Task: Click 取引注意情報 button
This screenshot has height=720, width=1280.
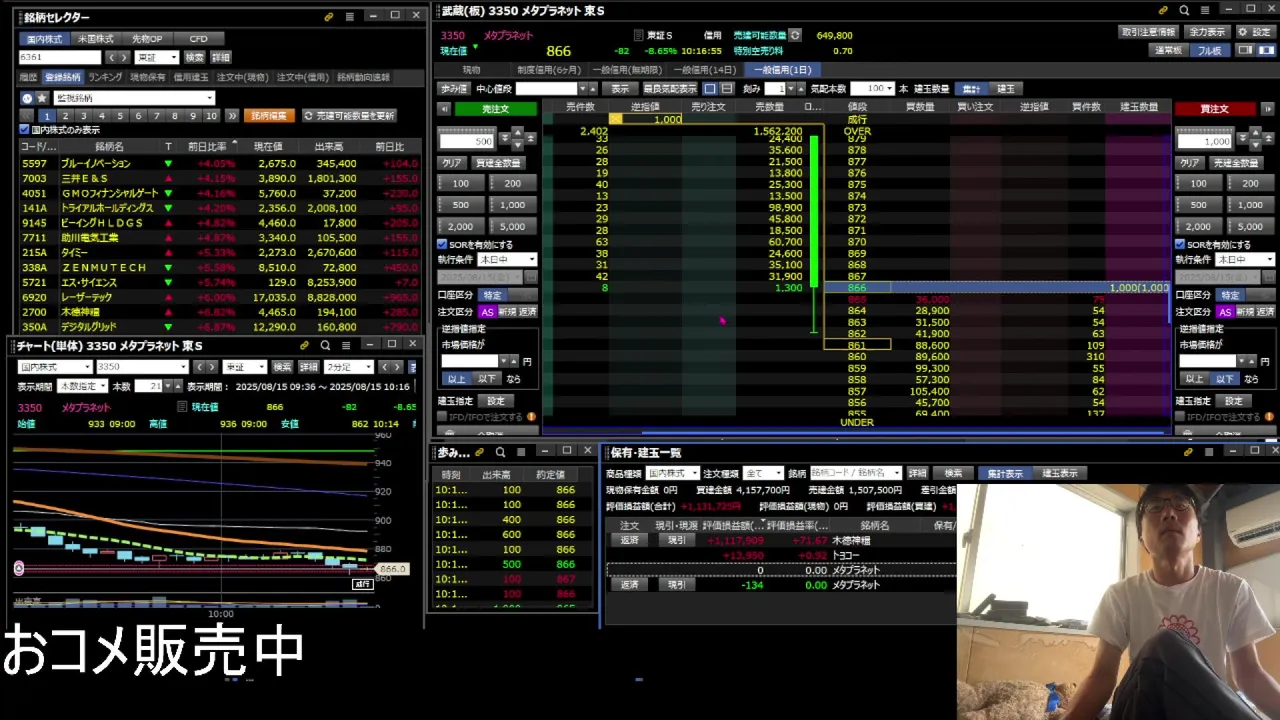Action: [x=1148, y=32]
